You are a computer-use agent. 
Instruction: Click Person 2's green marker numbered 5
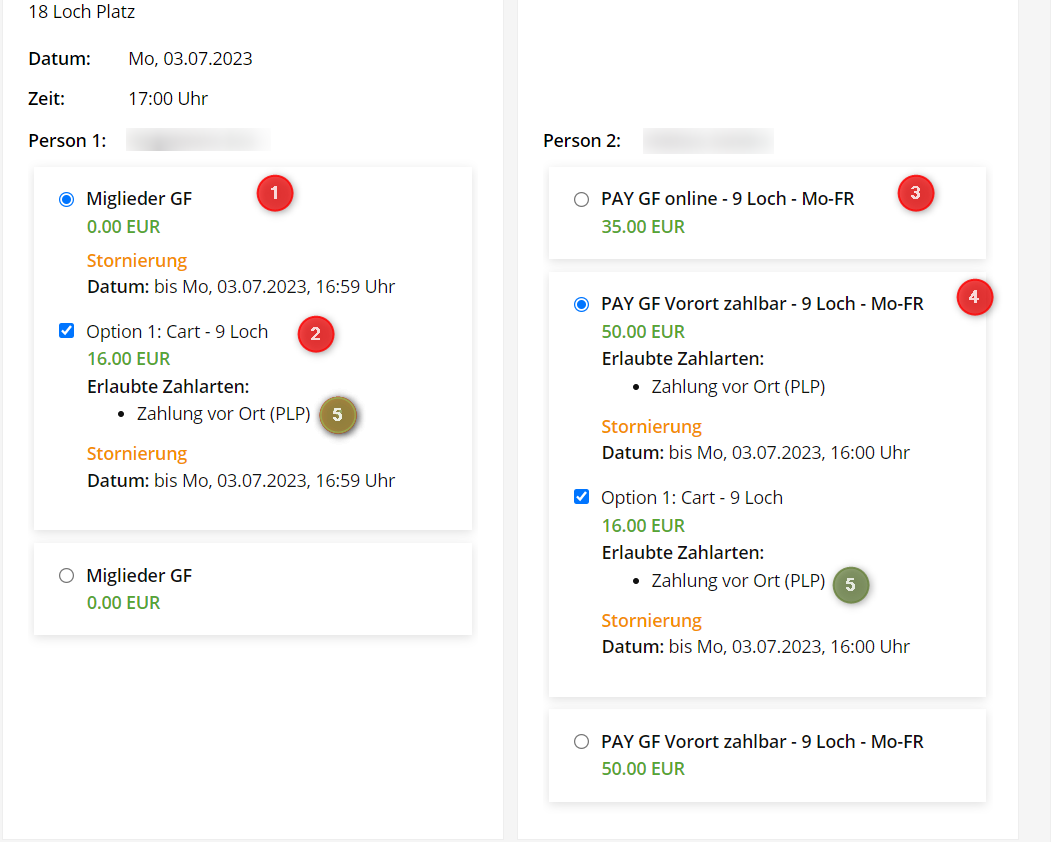pyautogui.click(x=851, y=585)
